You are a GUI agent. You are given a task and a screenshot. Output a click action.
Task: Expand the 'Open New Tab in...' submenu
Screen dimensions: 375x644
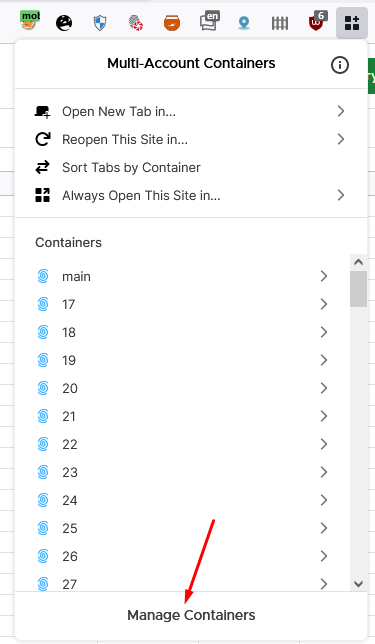coord(191,111)
